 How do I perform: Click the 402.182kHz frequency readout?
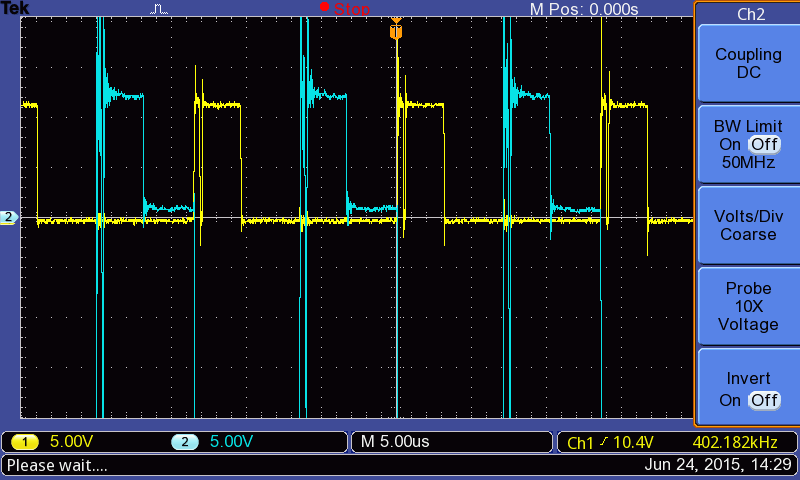[x=735, y=442]
